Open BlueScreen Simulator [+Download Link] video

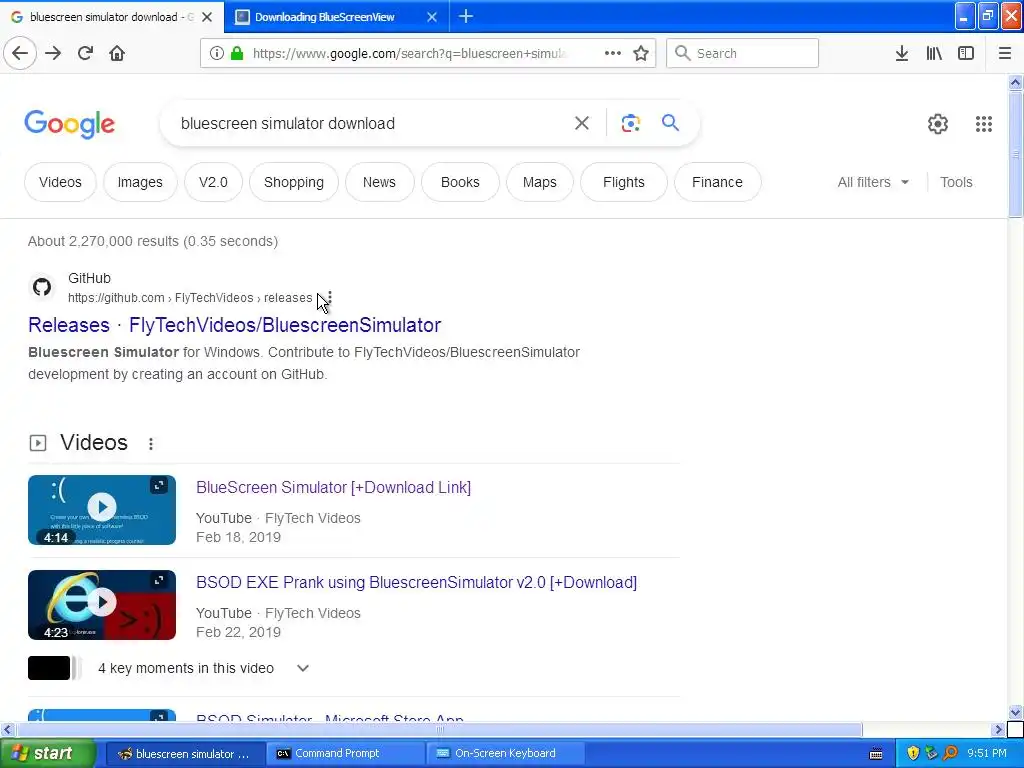[333, 487]
